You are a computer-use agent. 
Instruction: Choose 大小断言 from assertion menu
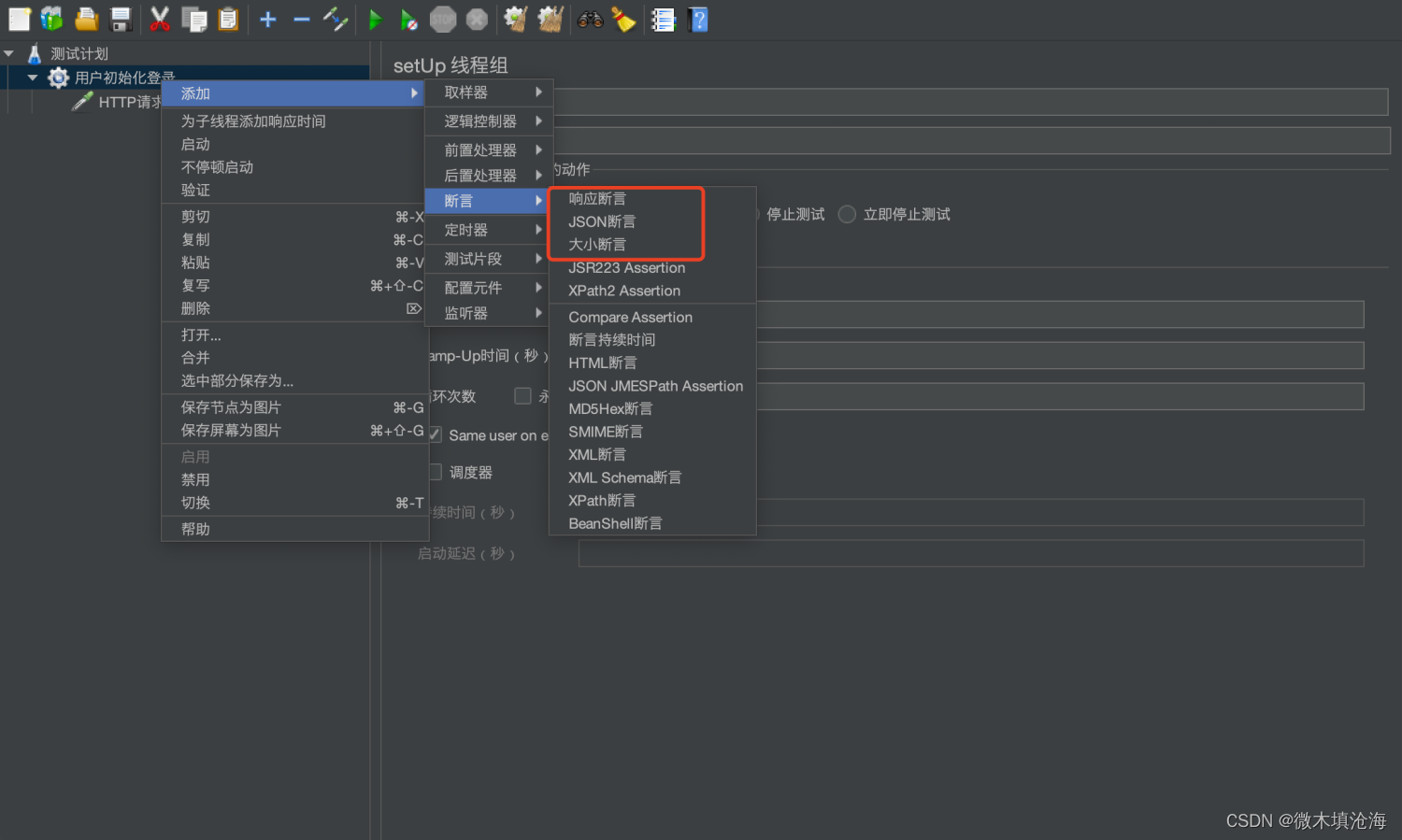(652, 245)
